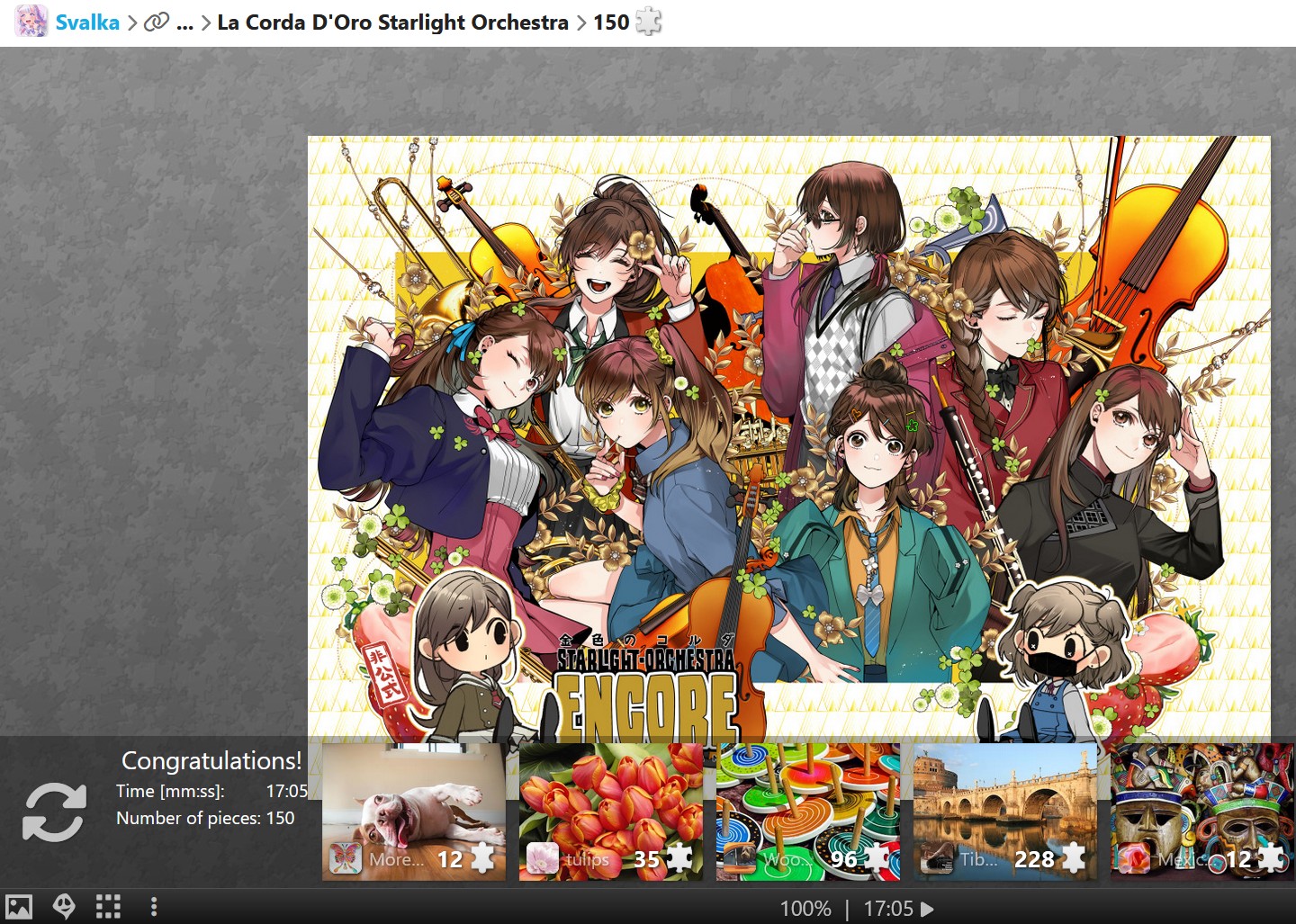Click the author avatar on spinning tops puzzle

(740, 858)
